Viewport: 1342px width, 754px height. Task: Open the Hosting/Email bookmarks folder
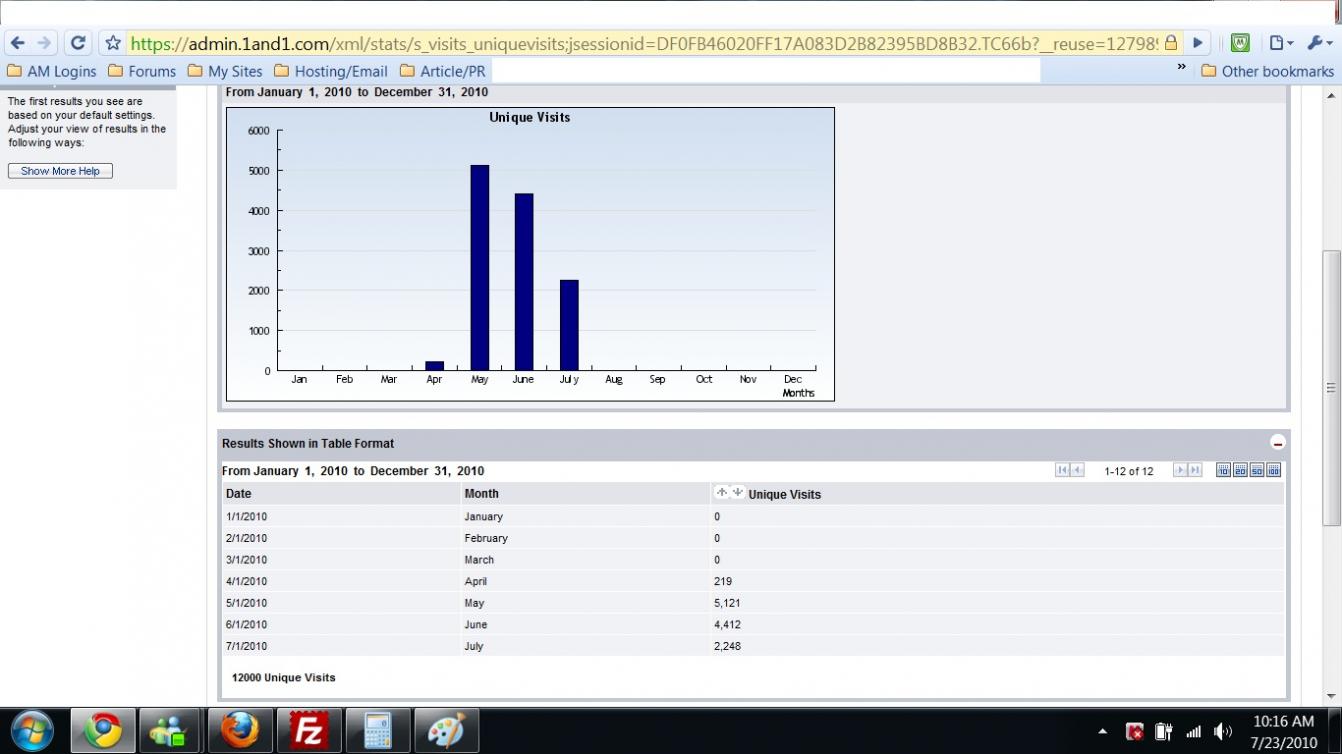330,71
